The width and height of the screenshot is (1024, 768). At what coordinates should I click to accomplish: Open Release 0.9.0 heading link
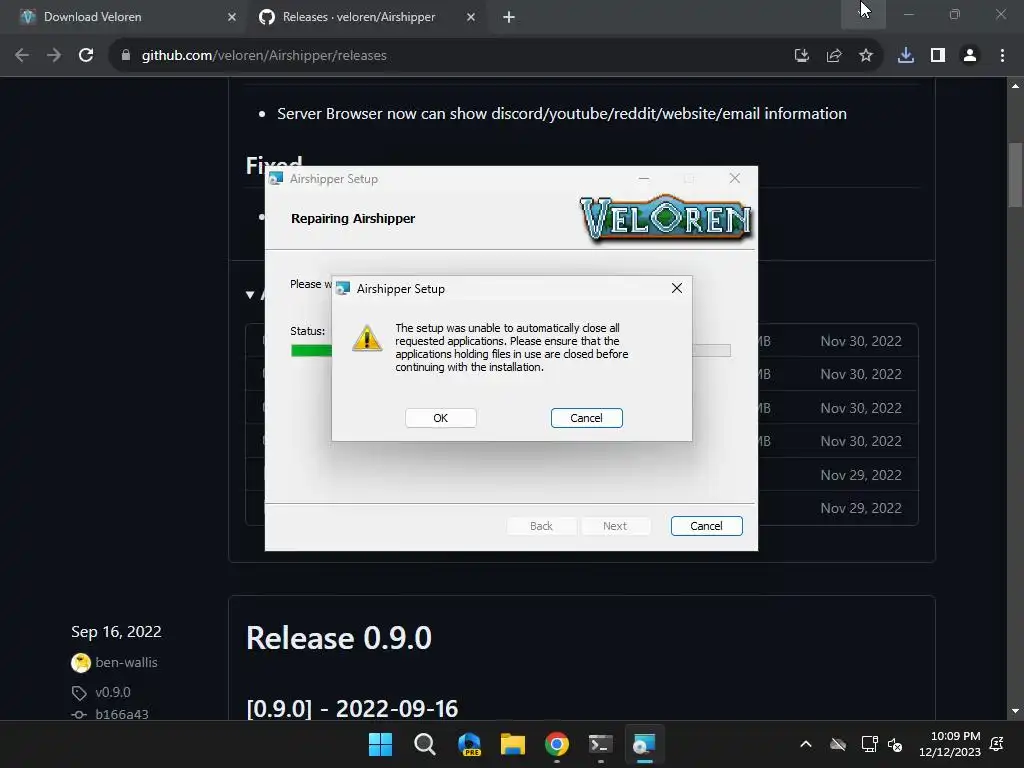pos(339,638)
